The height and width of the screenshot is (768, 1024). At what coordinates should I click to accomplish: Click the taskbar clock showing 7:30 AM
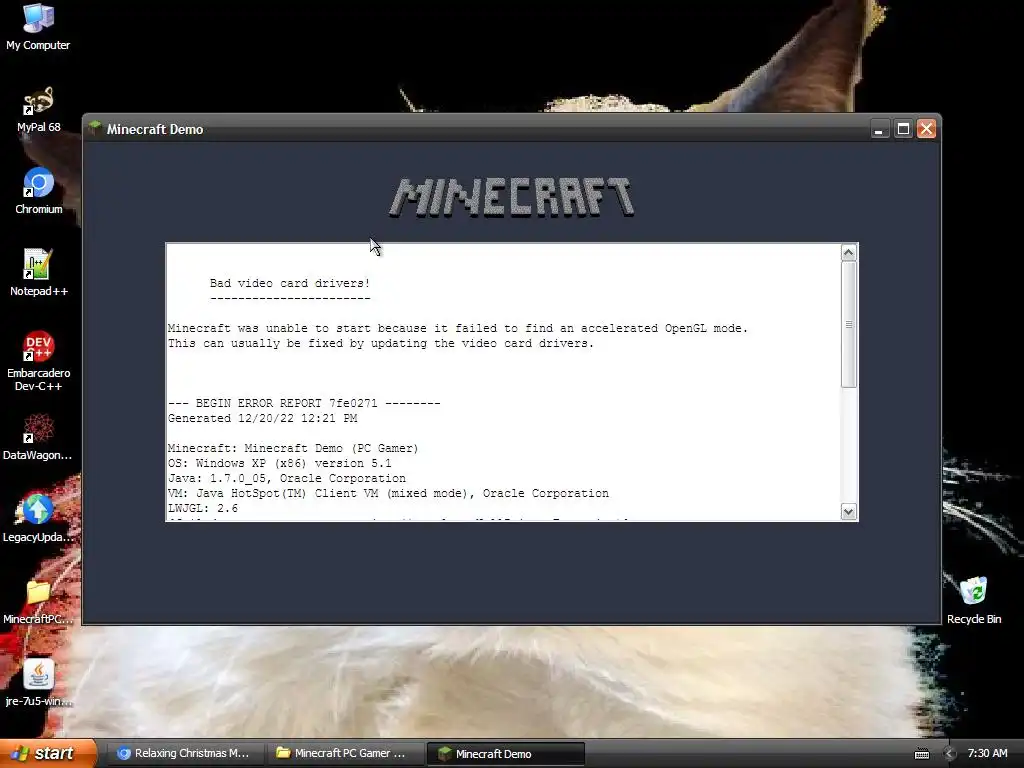click(x=987, y=753)
